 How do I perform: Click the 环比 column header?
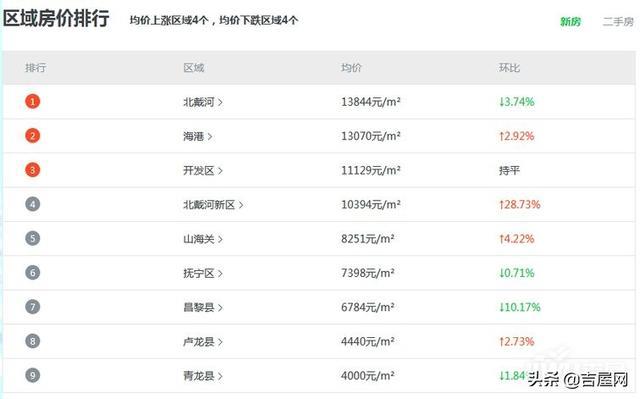click(x=509, y=68)
